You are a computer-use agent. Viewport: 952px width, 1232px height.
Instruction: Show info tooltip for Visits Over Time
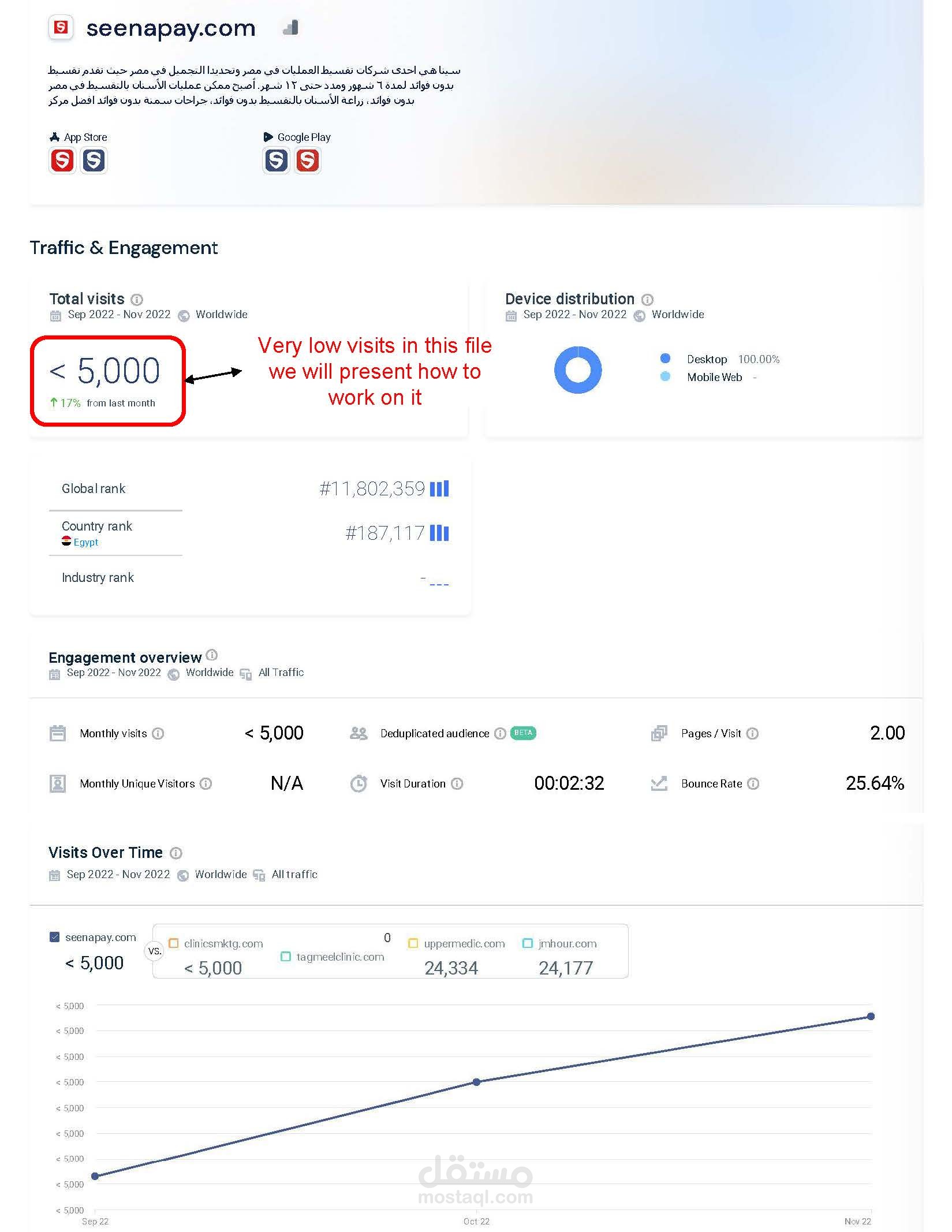point(177,853)
